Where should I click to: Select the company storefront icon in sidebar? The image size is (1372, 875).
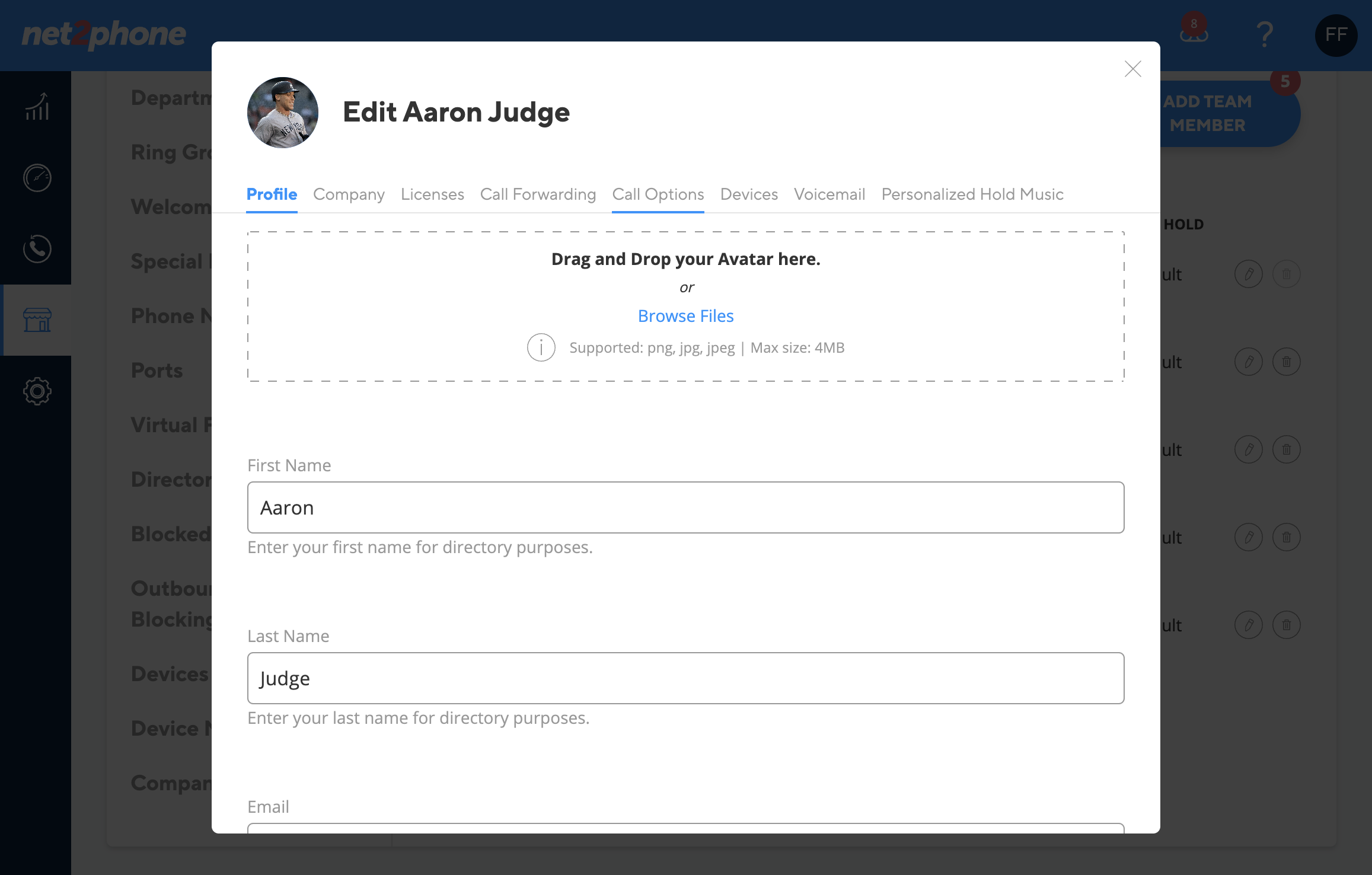[37, 320]
